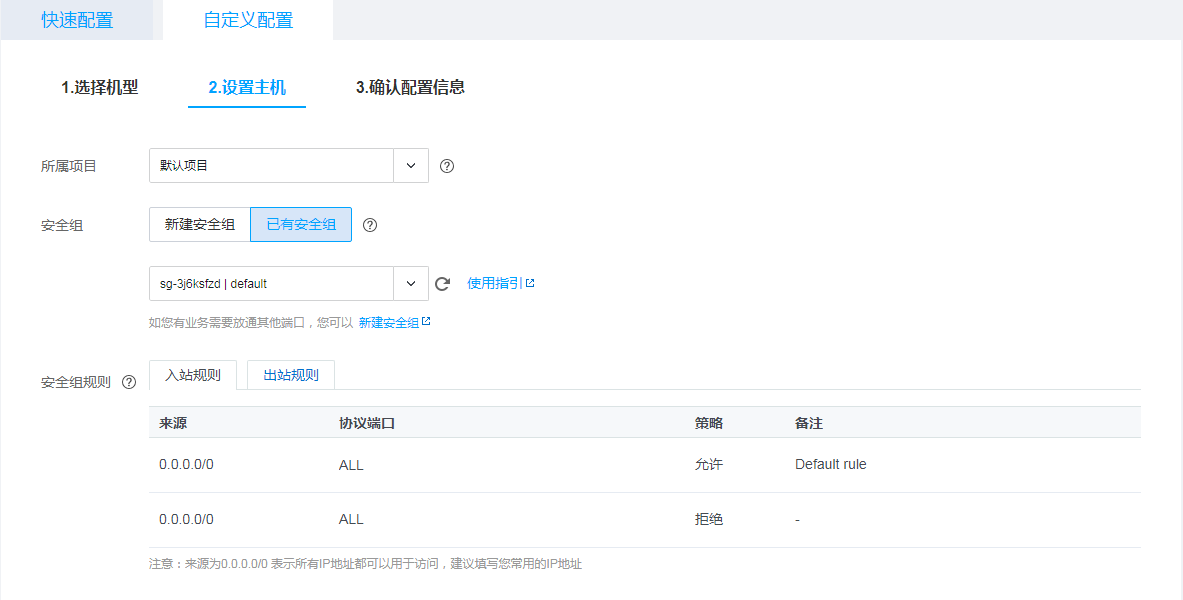Viewport: 1183px width, 600px height.
Task: Refresh the security group list
Action: [x=442, y=284]
